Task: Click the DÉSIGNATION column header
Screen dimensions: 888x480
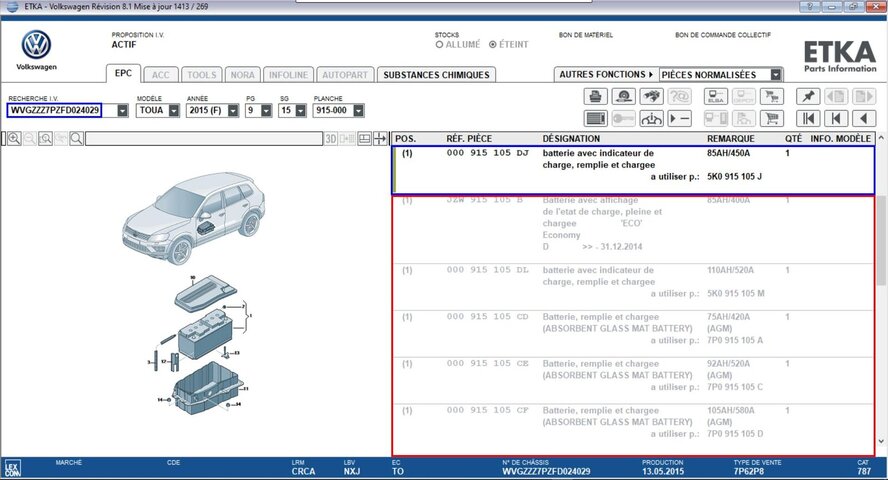Action: [x=571, y=139]
